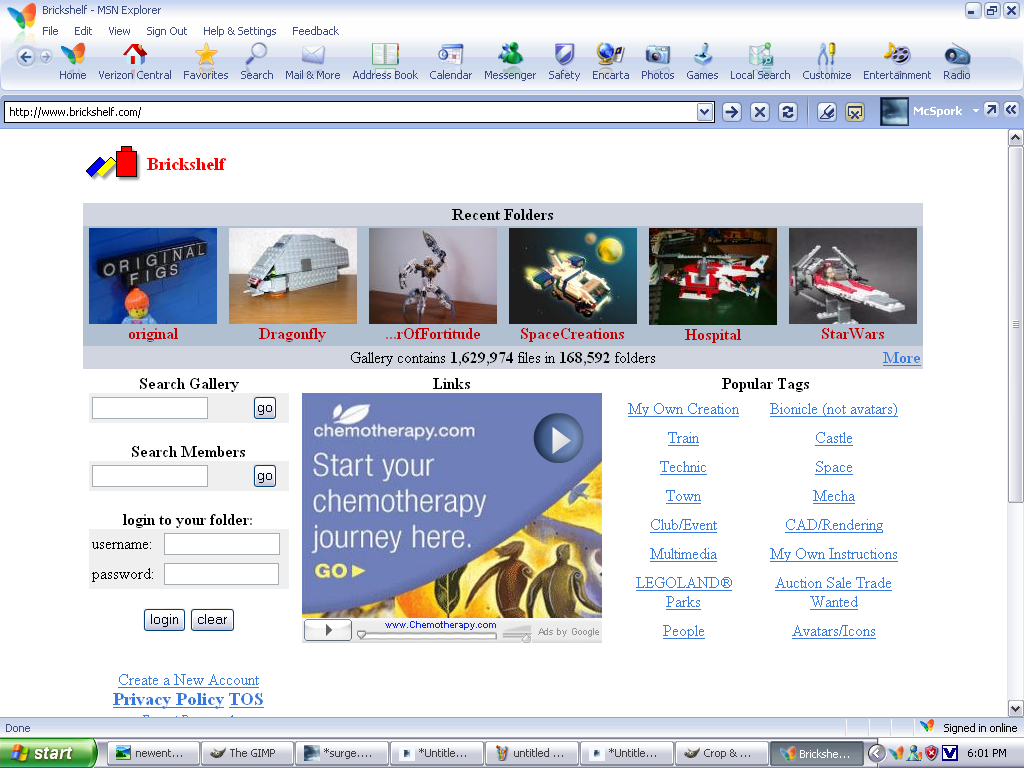Open the Castle tag link
This screenshot has width=1024, height=768.
point(833,438)
